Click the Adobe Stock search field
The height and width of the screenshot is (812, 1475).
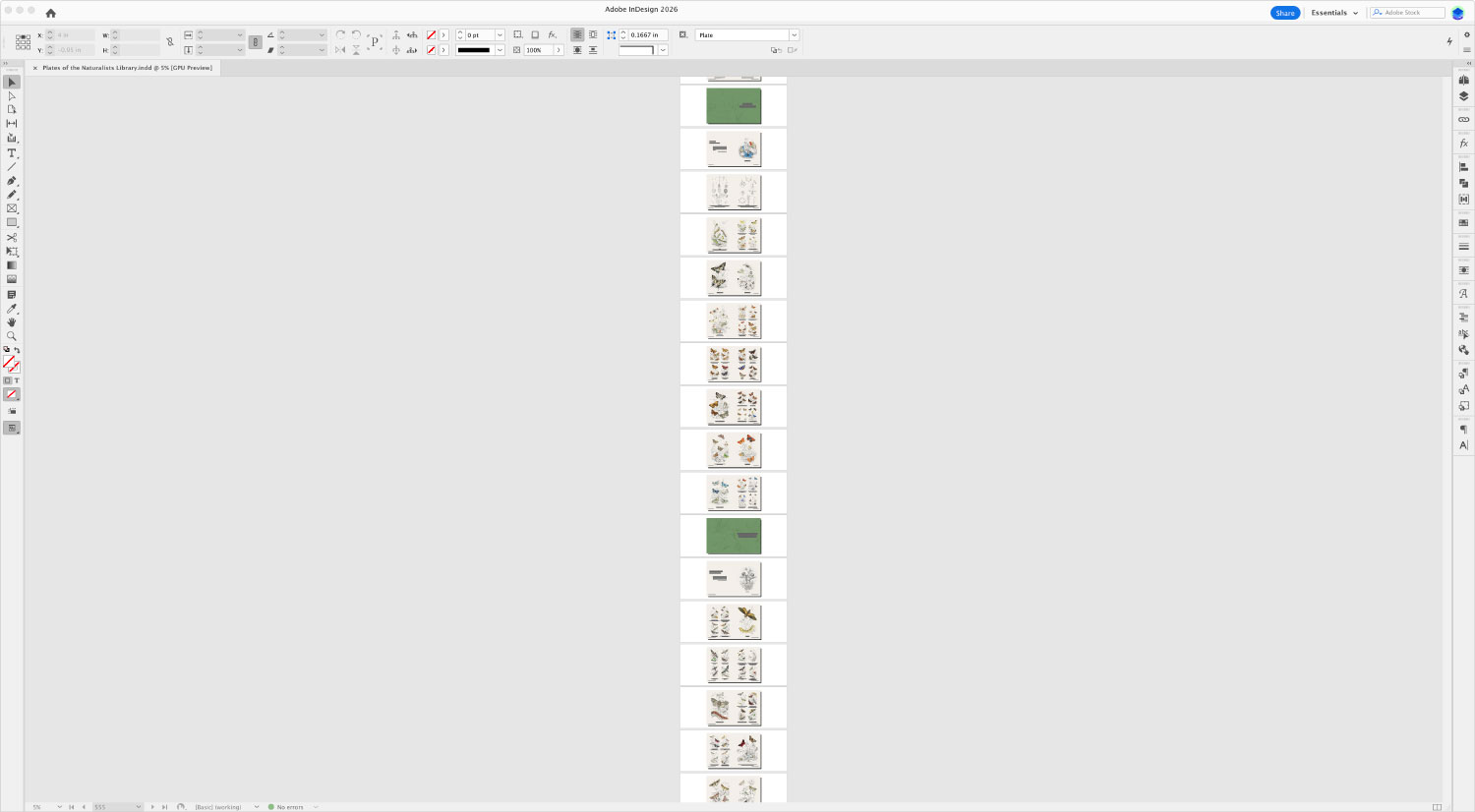pos(1408,13)
